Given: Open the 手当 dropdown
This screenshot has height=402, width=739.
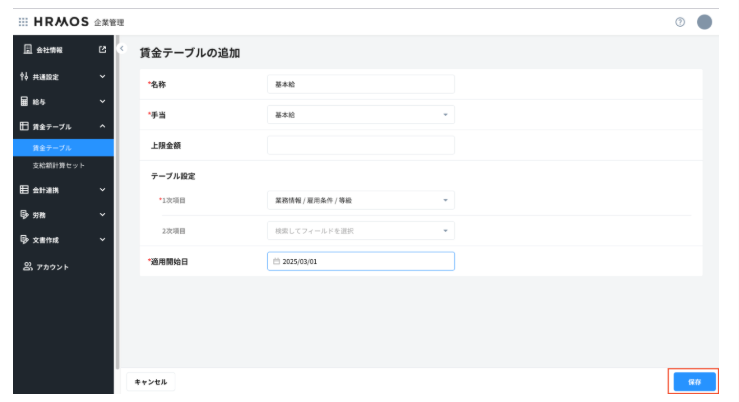Looking at the screenshot, I should (x=360, y=115).
